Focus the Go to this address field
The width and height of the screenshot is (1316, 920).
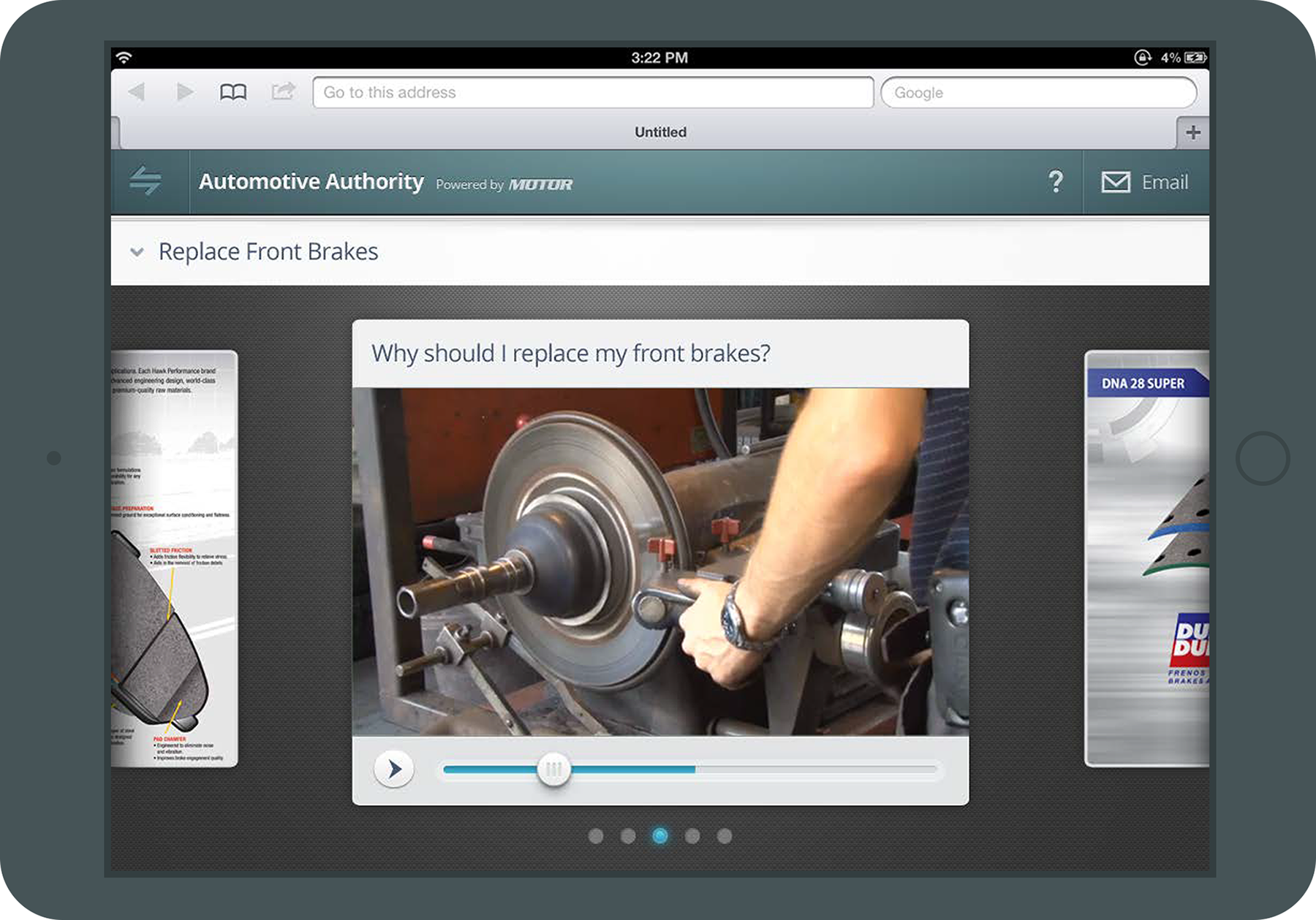pos(593,93)
